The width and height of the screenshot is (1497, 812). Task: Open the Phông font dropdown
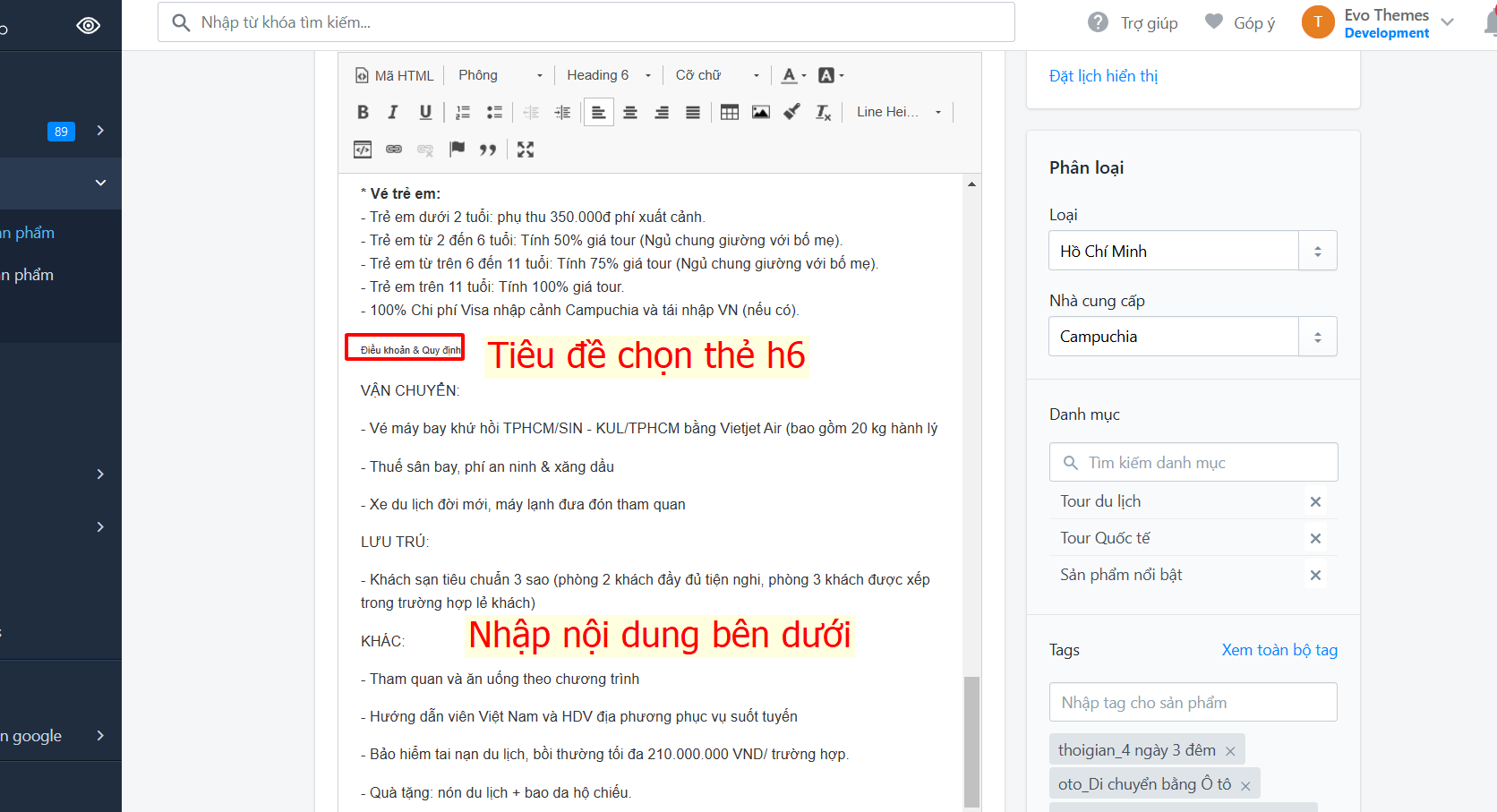500,75
